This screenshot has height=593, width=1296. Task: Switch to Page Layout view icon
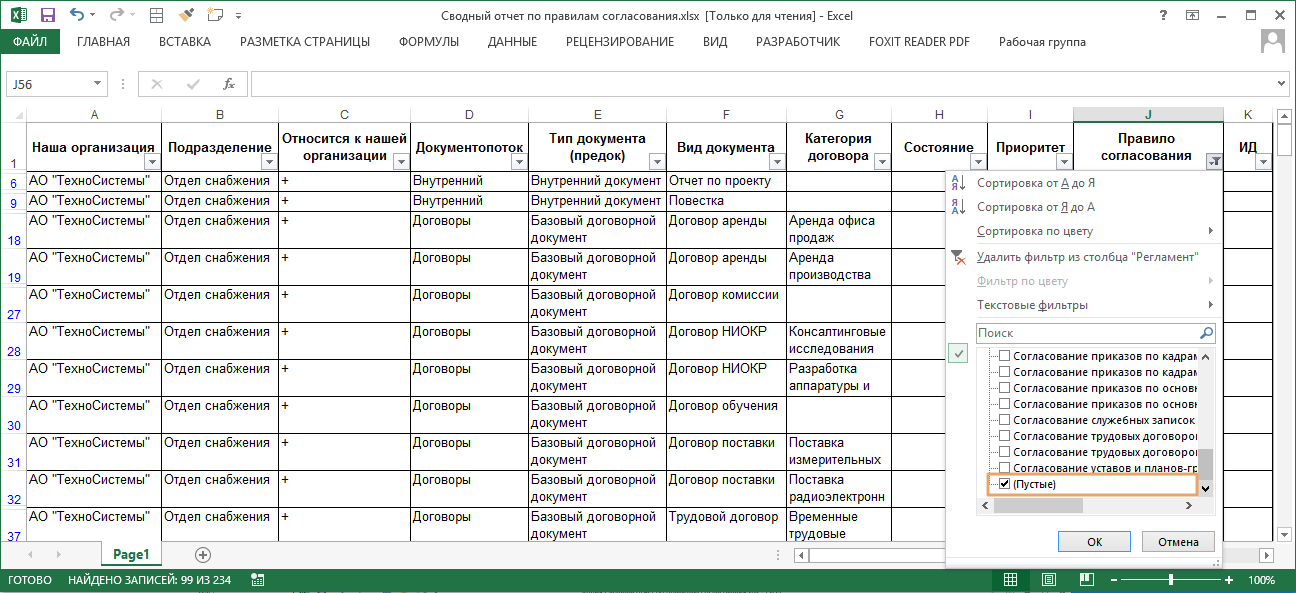pyautogui.click(x=1047, y=580)
